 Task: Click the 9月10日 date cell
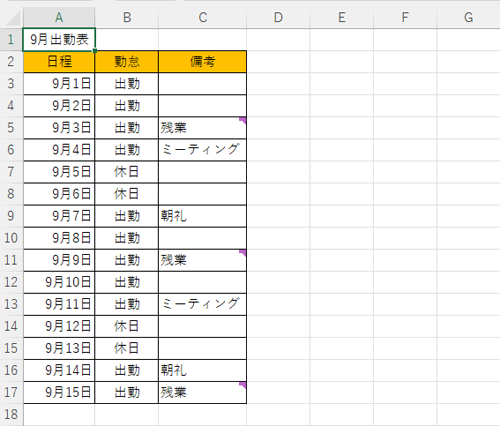pos(59,282)
